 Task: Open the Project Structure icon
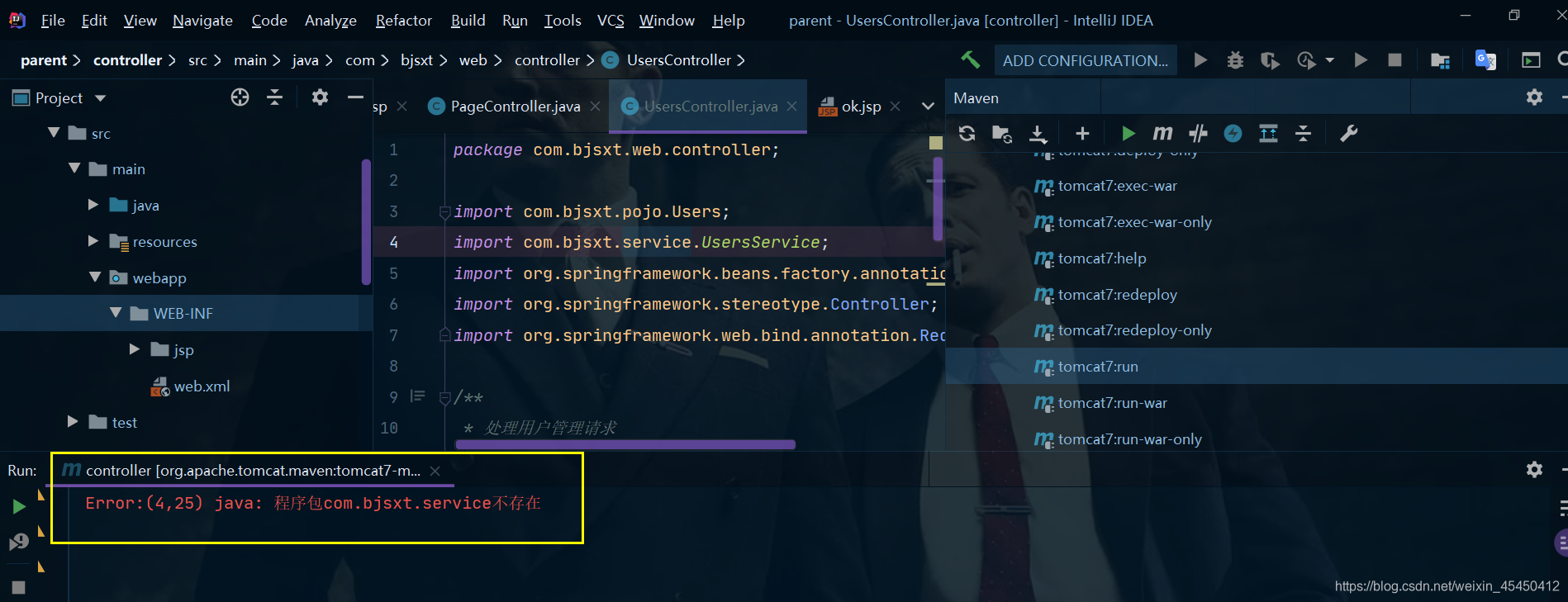click(x=1440, y=60)
